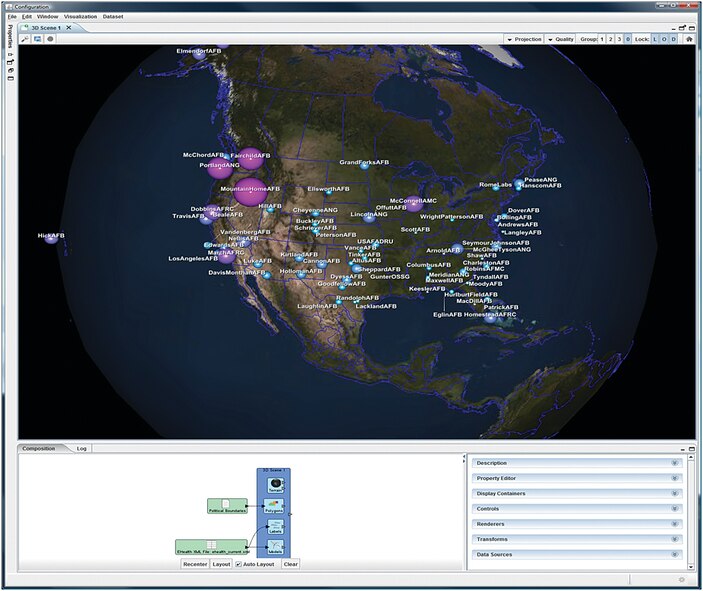Click the LosAngelesAFB label
The image size is (703, 591).
193,258
